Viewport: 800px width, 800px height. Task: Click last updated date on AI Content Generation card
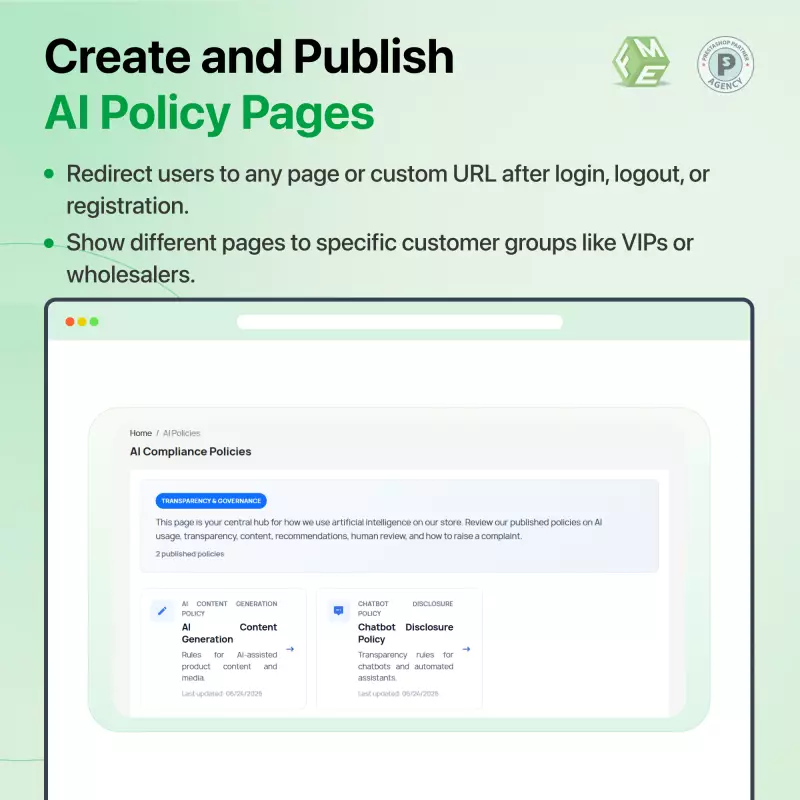tap(222, 694)
